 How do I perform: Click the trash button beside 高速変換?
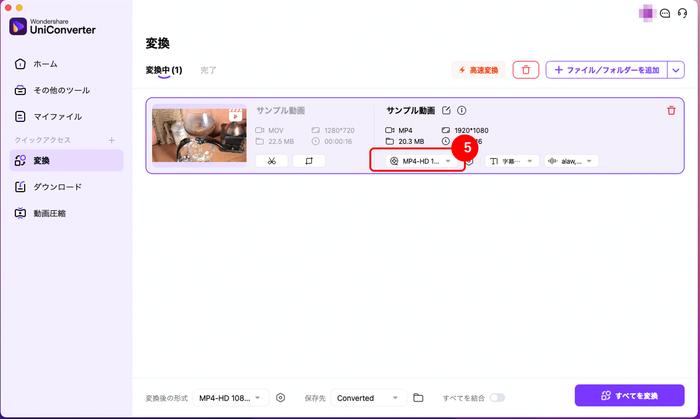pos(525,70)
